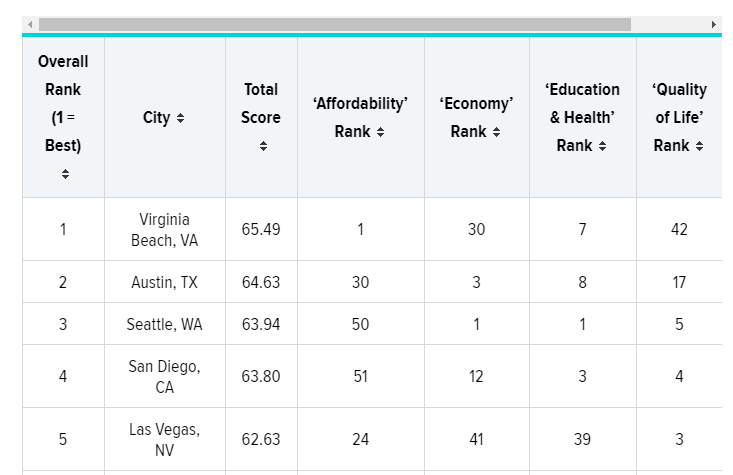The image size is (733, 475).
Task: Click the Seattle, WA city cell
Action: click(x=165, y=324)
